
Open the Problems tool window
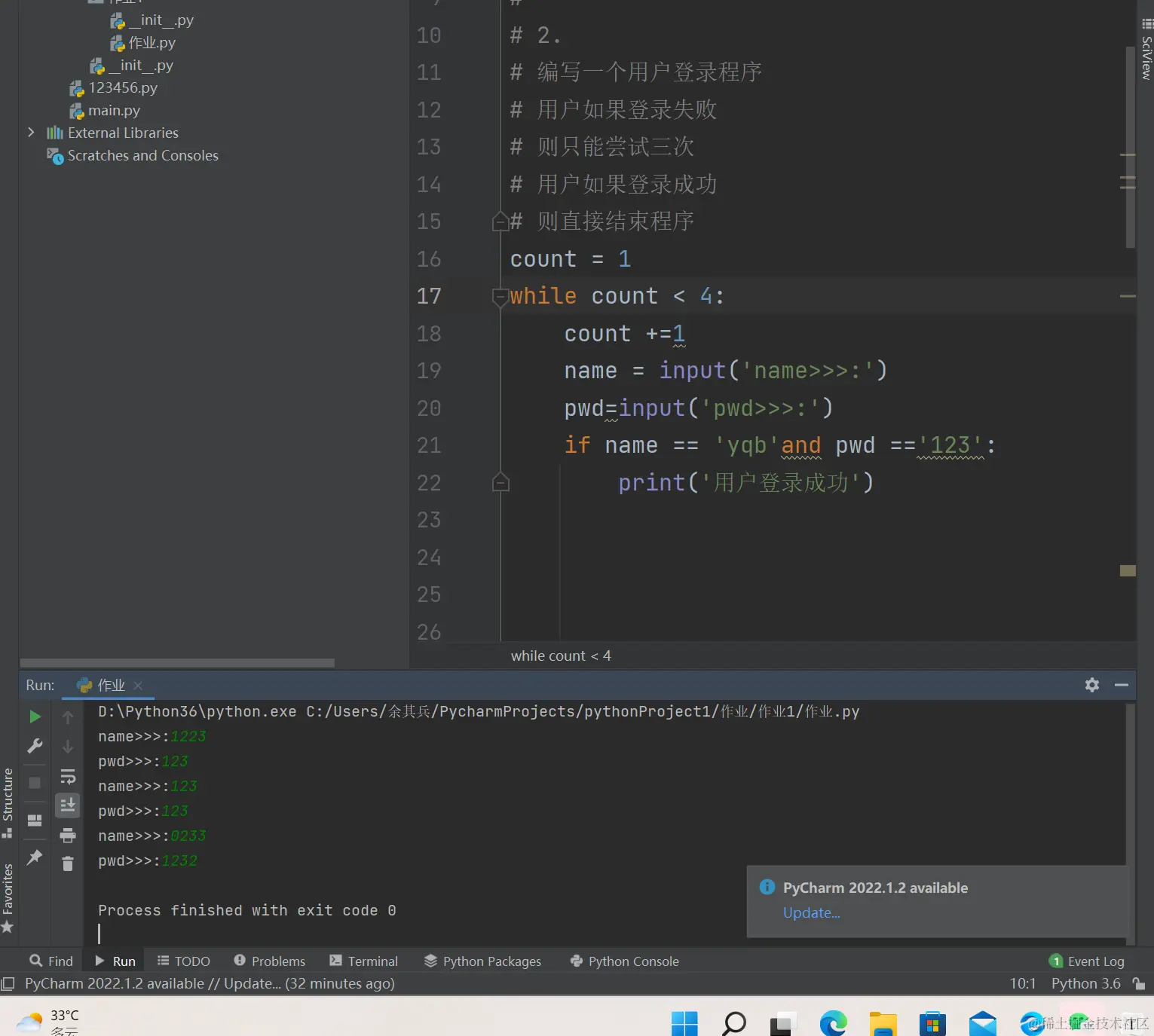tap(270, 961)
